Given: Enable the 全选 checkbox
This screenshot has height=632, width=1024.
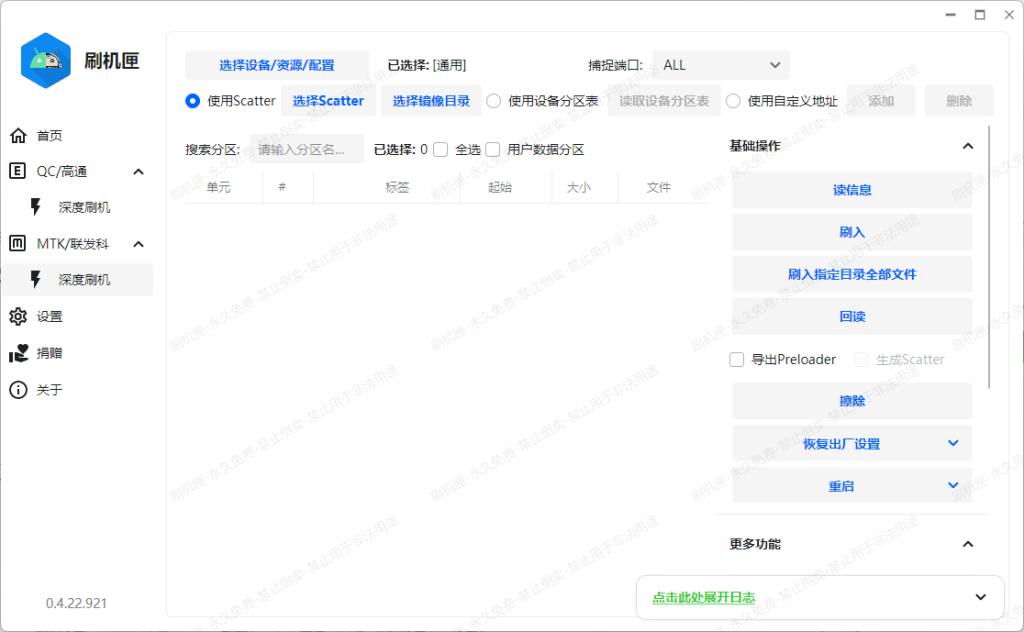Looking at the screenshot, I should 441,149.
